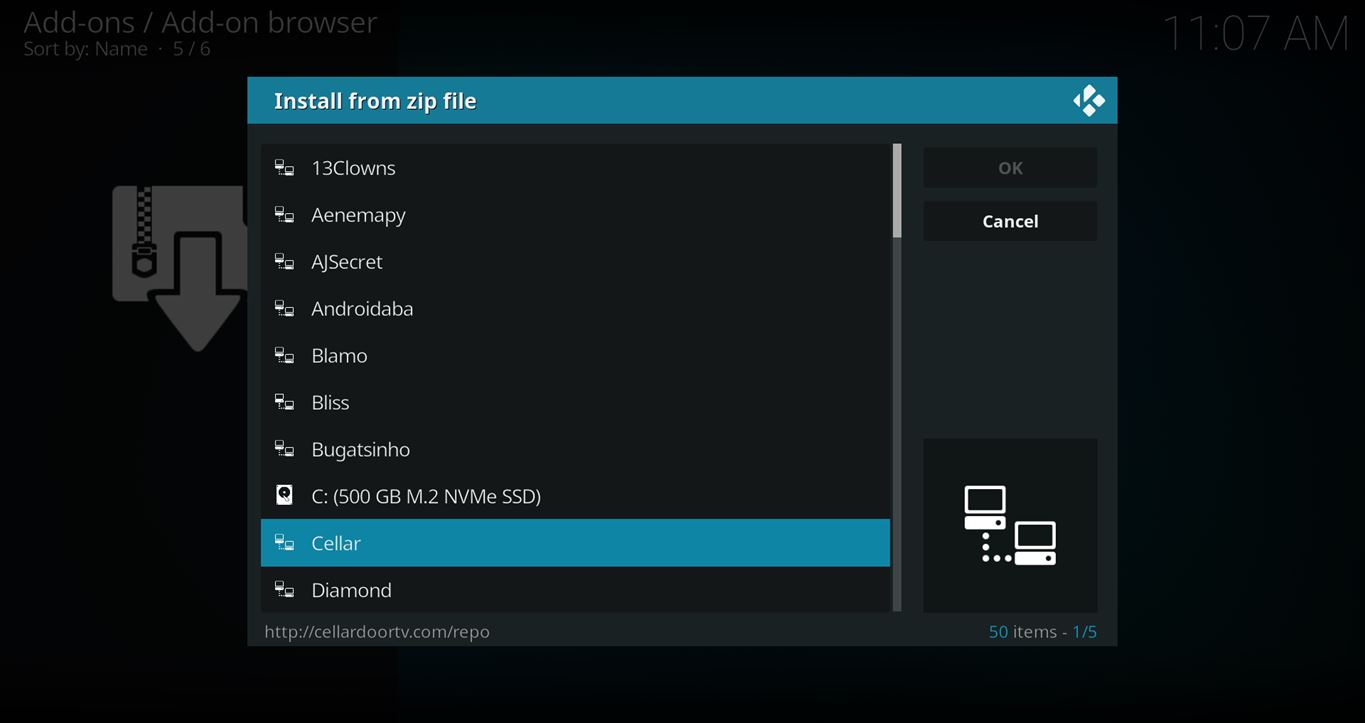
Task: Click the 11:07 AM clock
Action: coord(1255,35)
